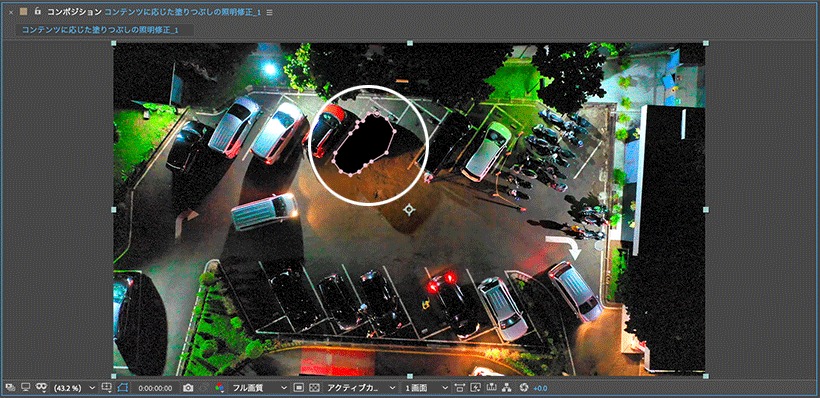The image size is (820, 398).
Task: Open the grid and guide options icon
Action: (106, 388)
